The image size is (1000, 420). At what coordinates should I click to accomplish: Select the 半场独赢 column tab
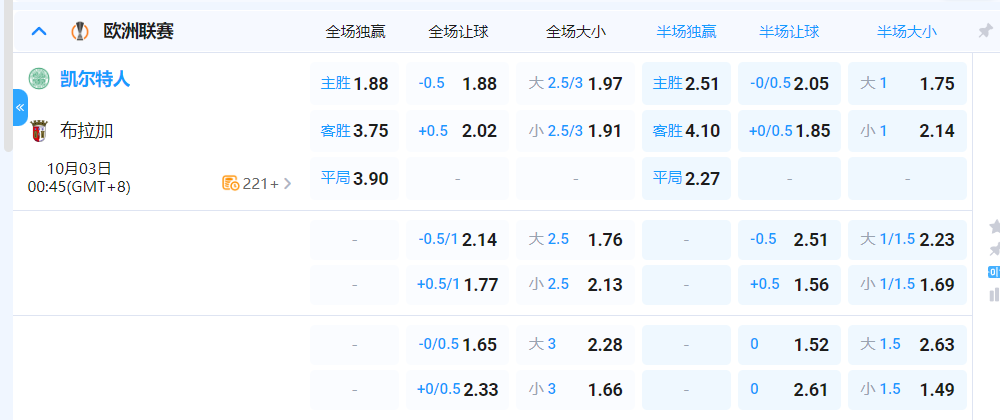(686, 32)
